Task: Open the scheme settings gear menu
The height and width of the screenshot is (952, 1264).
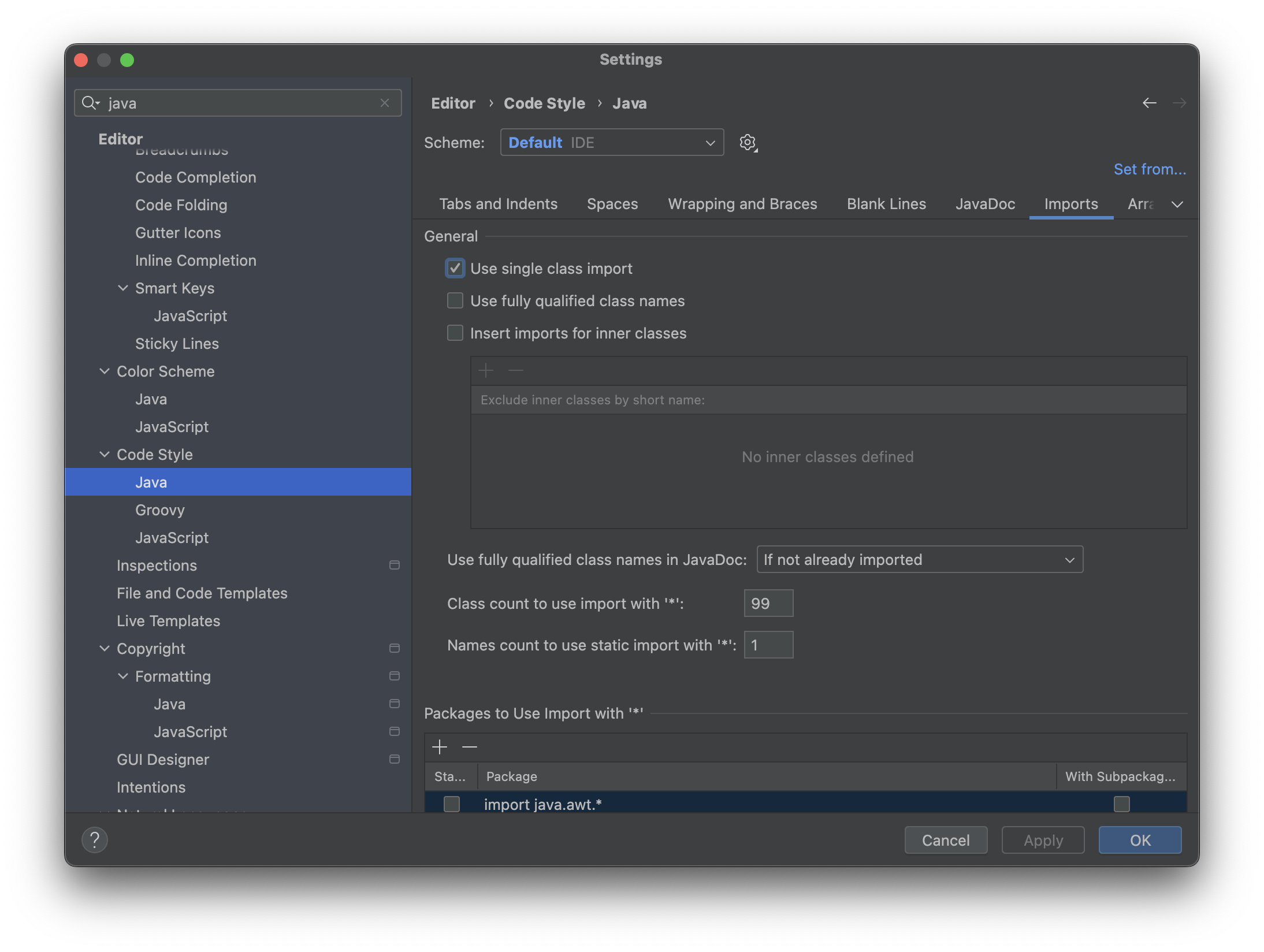Action: click(x=748, y=142)
